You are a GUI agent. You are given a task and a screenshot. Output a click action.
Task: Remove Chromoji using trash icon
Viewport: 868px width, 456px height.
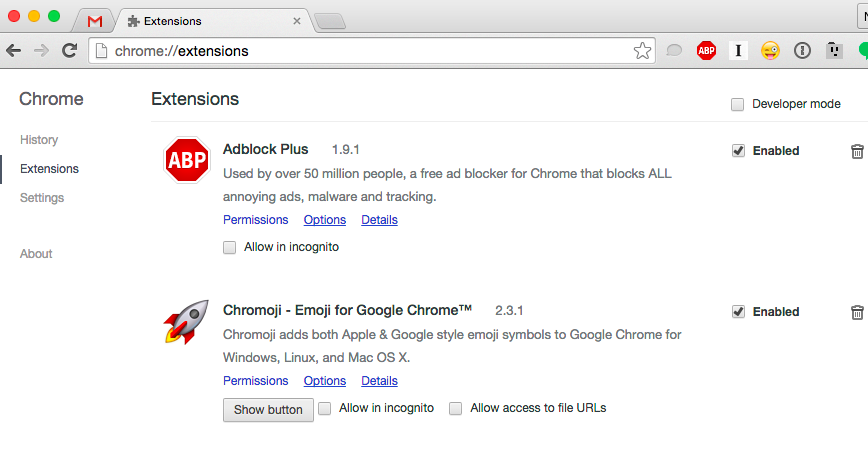[x=857, y=312]
